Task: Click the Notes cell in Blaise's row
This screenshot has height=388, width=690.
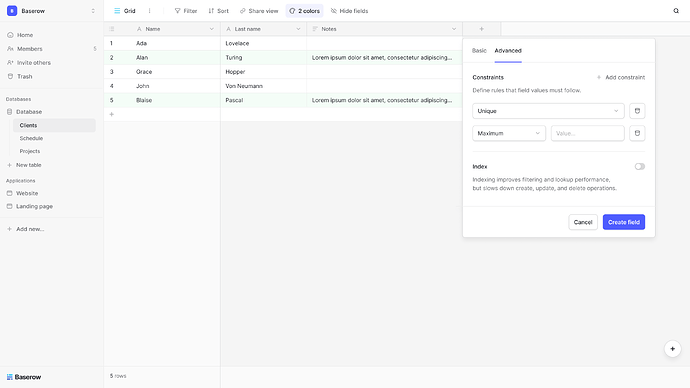Action: [384, 100]
